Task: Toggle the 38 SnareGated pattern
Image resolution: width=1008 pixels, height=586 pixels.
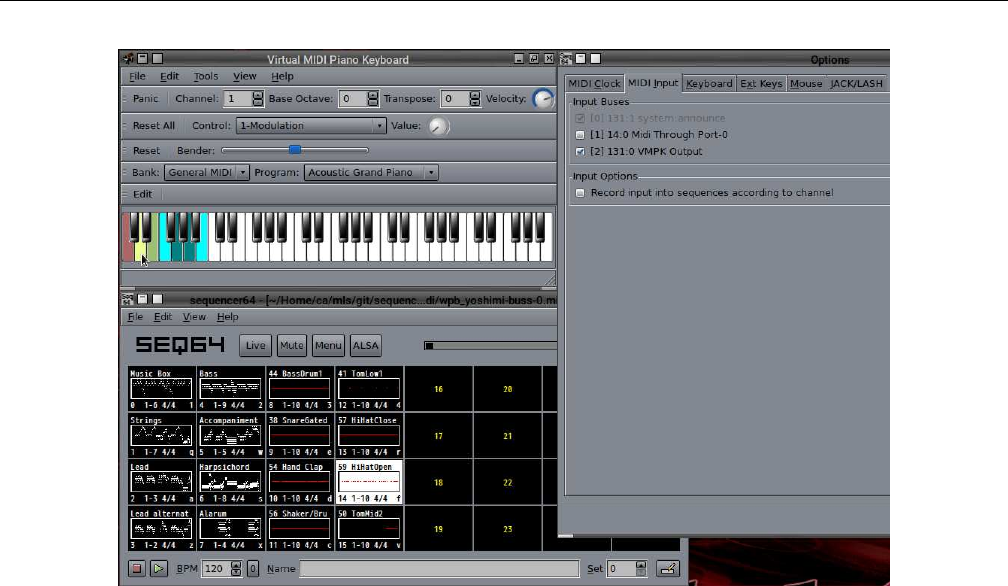Action: coord(300,436)
